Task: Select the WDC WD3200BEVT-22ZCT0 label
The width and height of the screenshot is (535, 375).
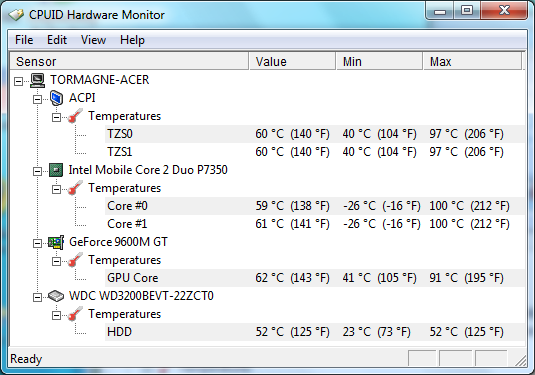Action: pos(141,296)
